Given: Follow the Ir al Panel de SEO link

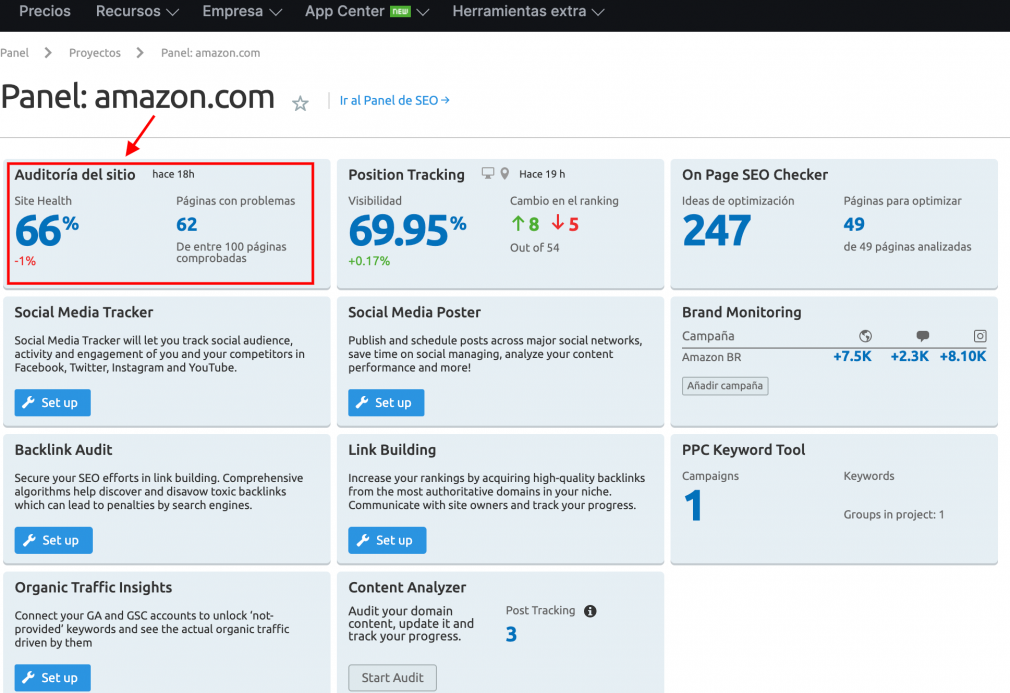Looking at the screenshot, I should coord(394,100).
